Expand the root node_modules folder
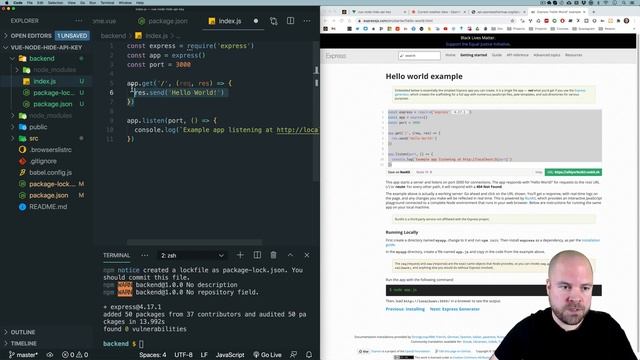Viewport: 640px width, 360px height. click(x=50, y=116)
